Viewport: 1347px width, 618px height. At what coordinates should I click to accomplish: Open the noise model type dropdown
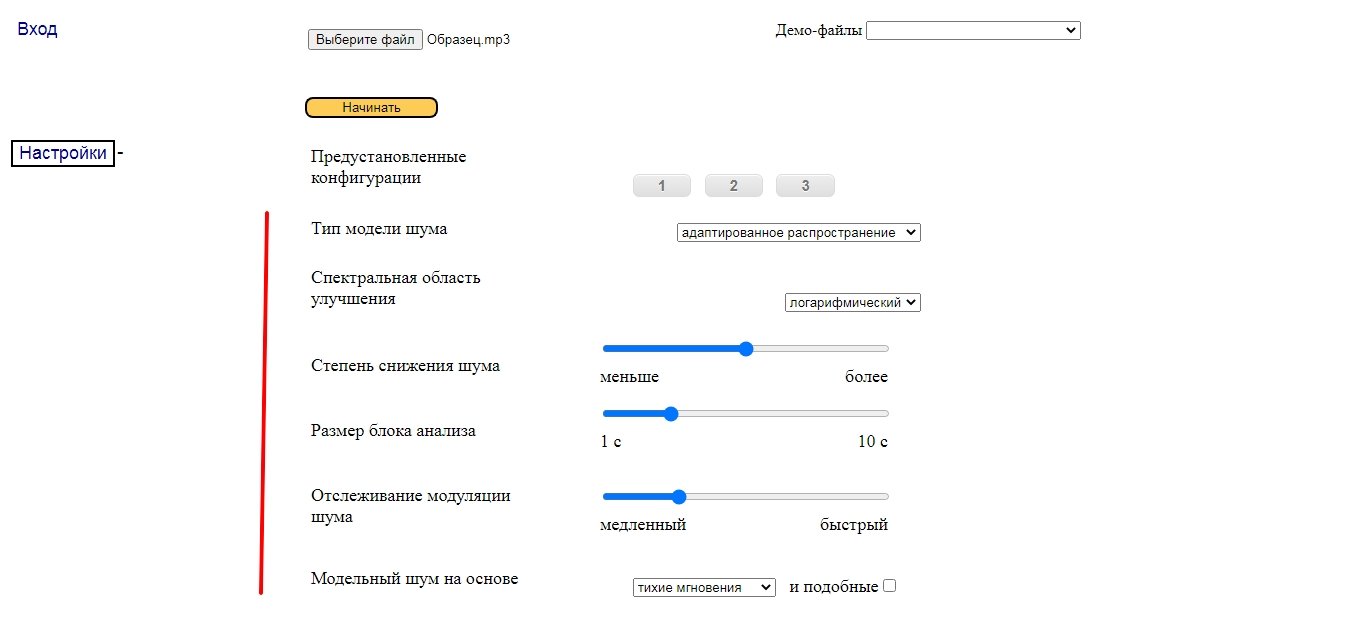coord(798,233)
